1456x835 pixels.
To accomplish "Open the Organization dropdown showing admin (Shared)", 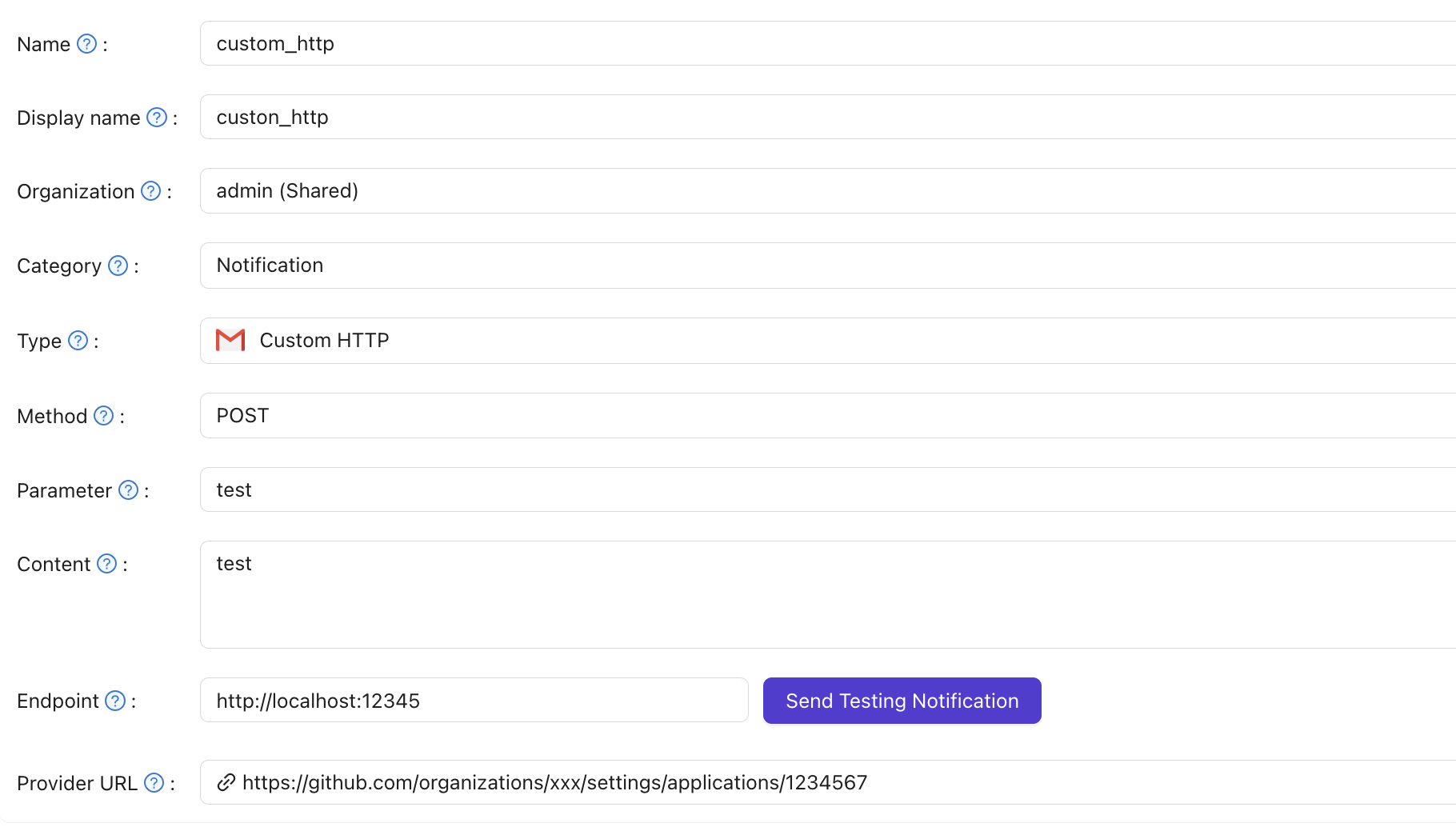I will click(560, 190).
